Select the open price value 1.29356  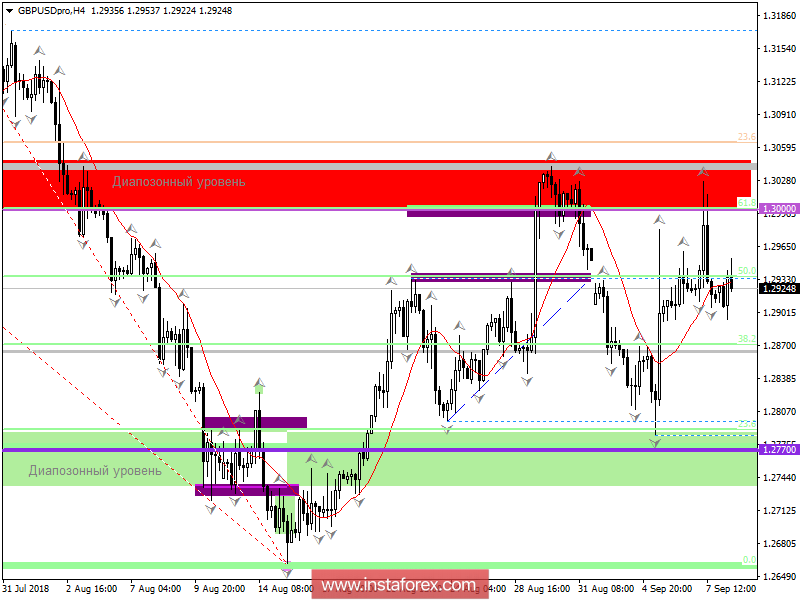[x=107, y=11]
